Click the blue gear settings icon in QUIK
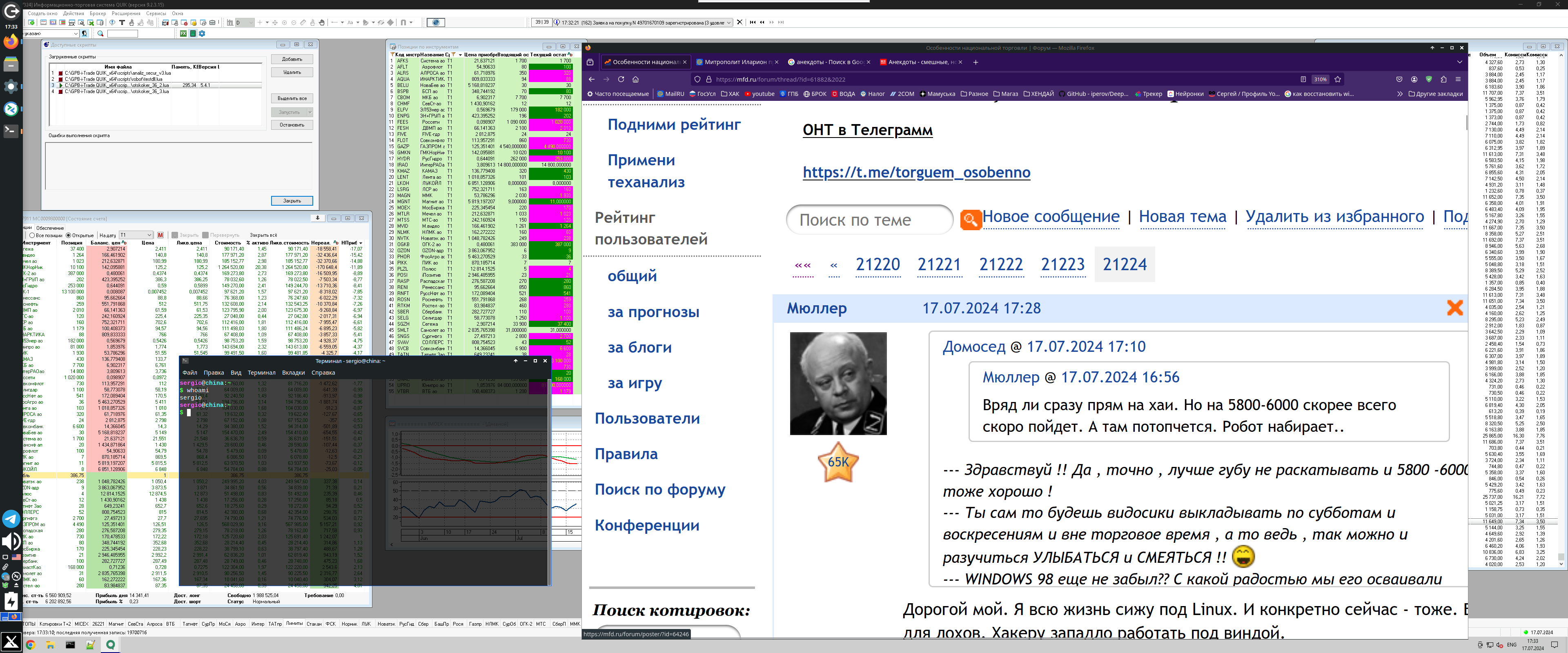1568x653 pixels. [202, 33]
